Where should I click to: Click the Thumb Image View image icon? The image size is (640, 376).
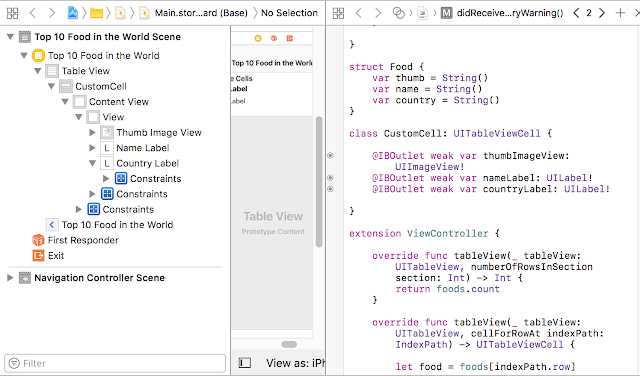click(107, 133)
